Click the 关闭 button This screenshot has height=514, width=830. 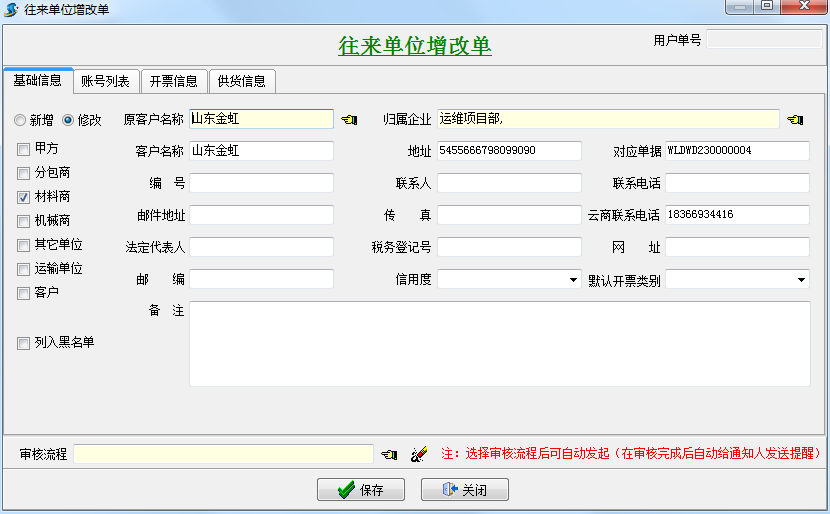point(464,490)
